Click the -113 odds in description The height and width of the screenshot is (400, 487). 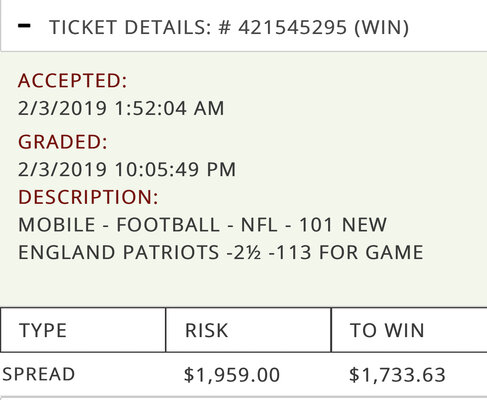click(x=290, y=252)
